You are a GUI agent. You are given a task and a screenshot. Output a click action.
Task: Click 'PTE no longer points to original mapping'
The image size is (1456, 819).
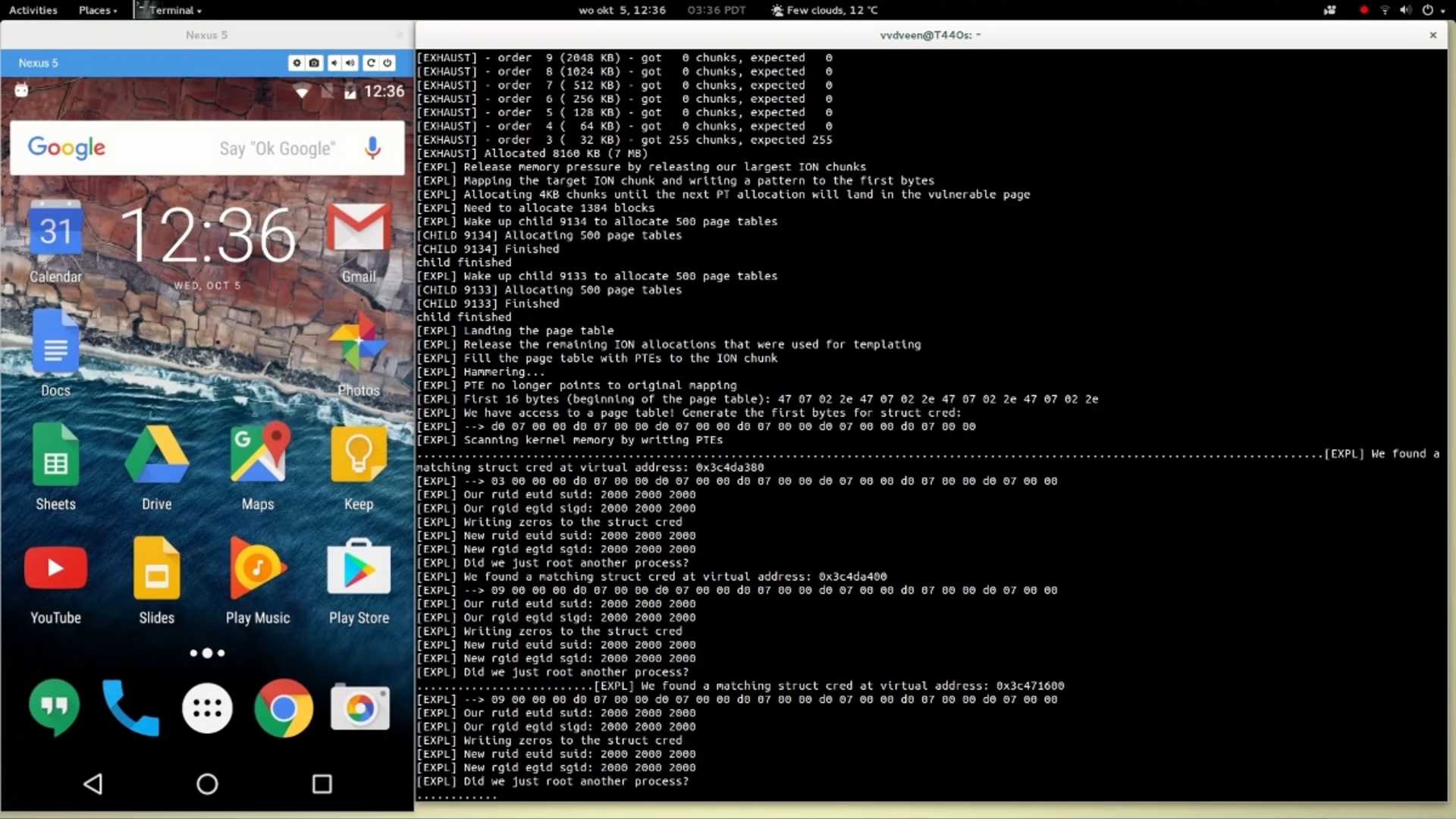(x=600, y=385)
